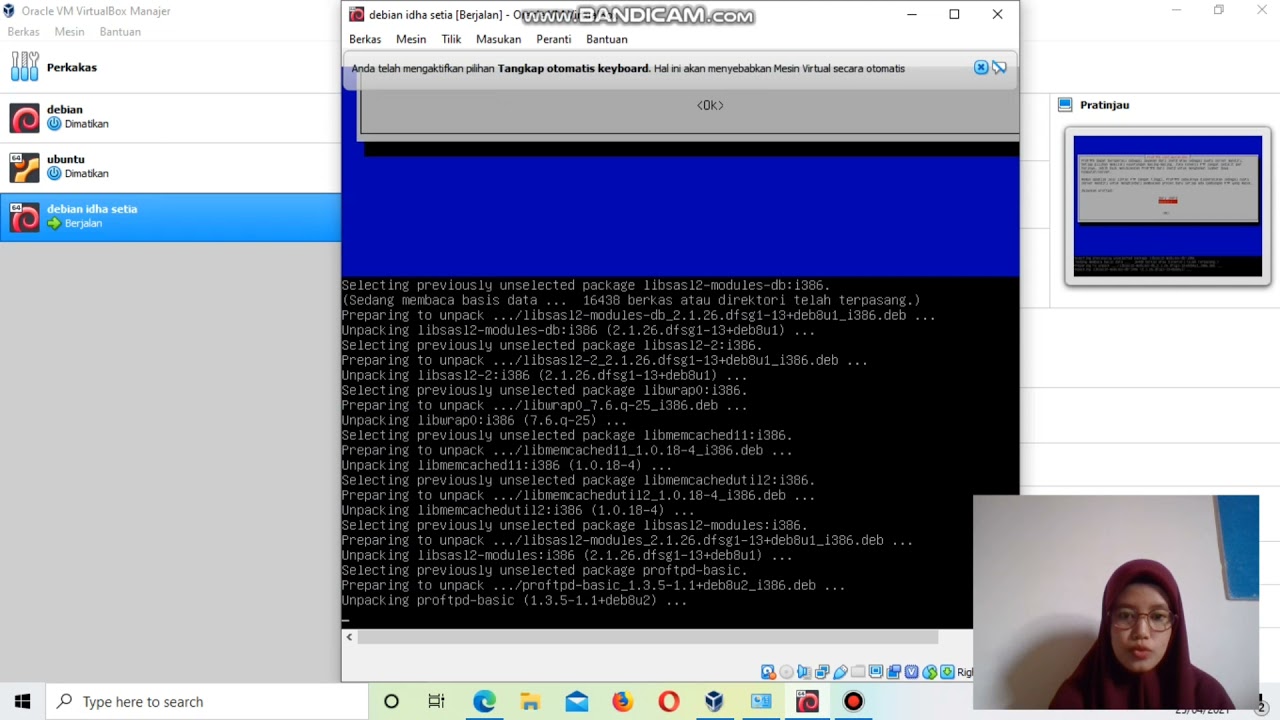This screenshot has height=720, width=1280.
Task: Click the mouse integration indicator icon
Action: 930,672
